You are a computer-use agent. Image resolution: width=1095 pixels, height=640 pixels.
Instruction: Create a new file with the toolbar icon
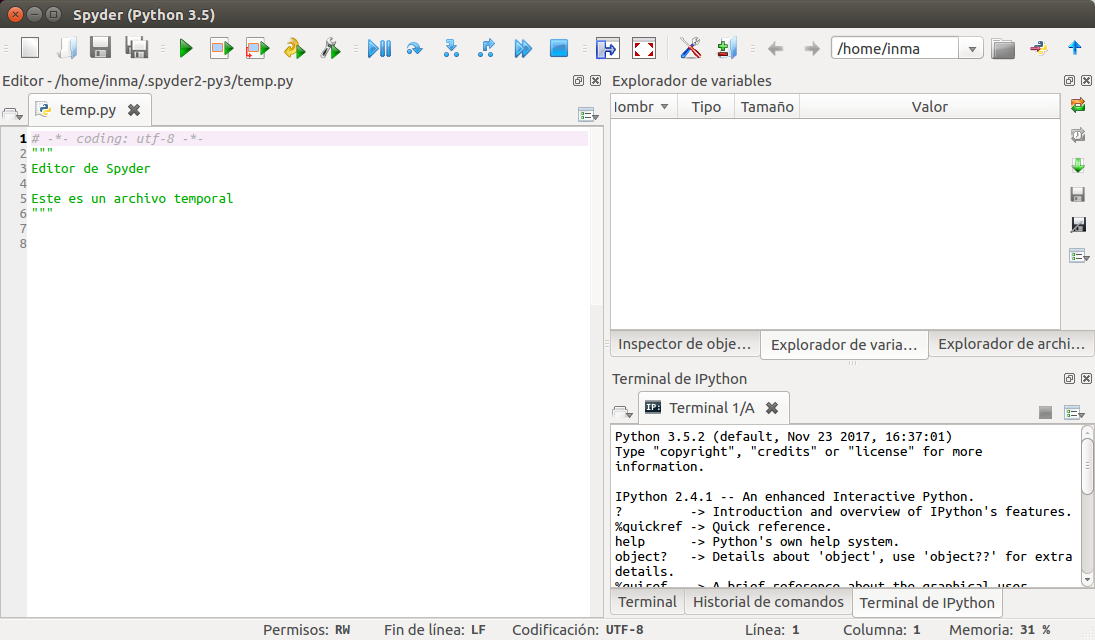[29, 47]
